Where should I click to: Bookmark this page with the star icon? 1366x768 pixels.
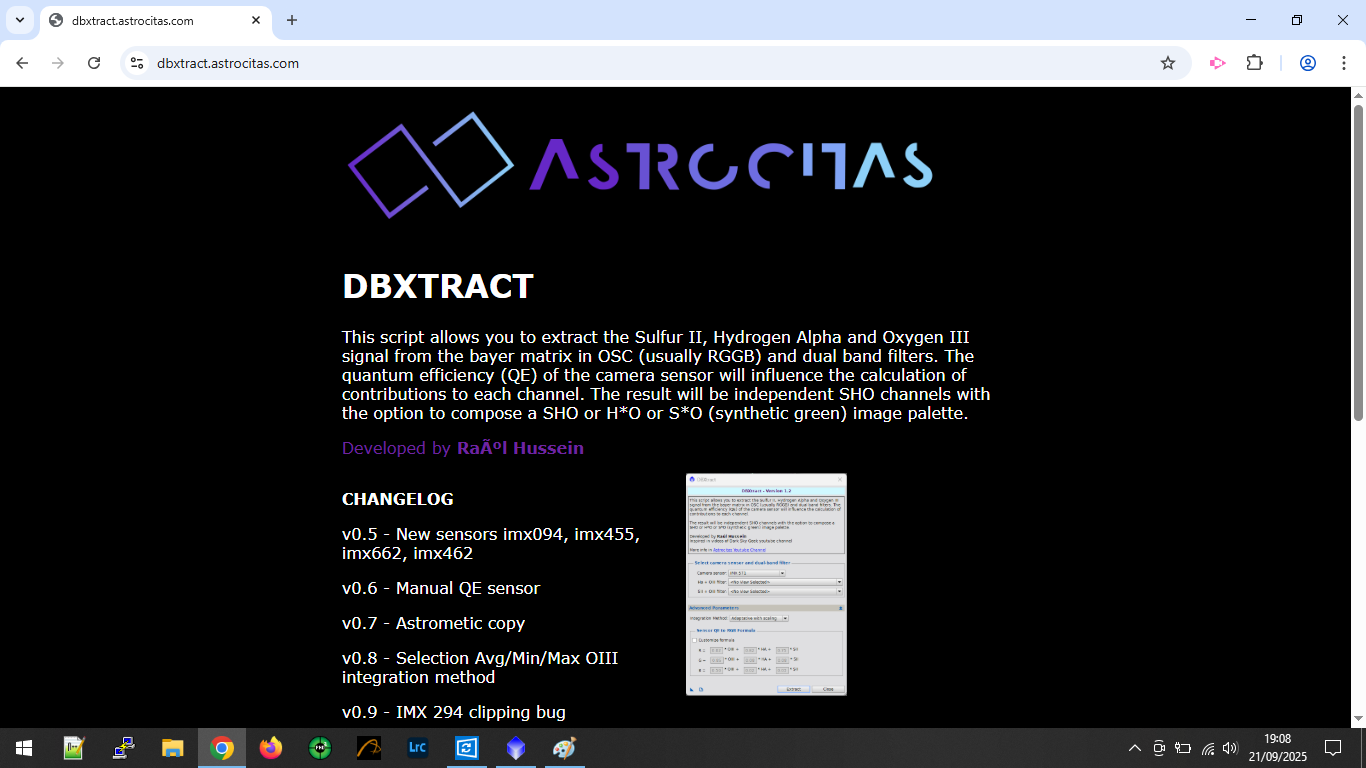click(x=1167, y=63)
